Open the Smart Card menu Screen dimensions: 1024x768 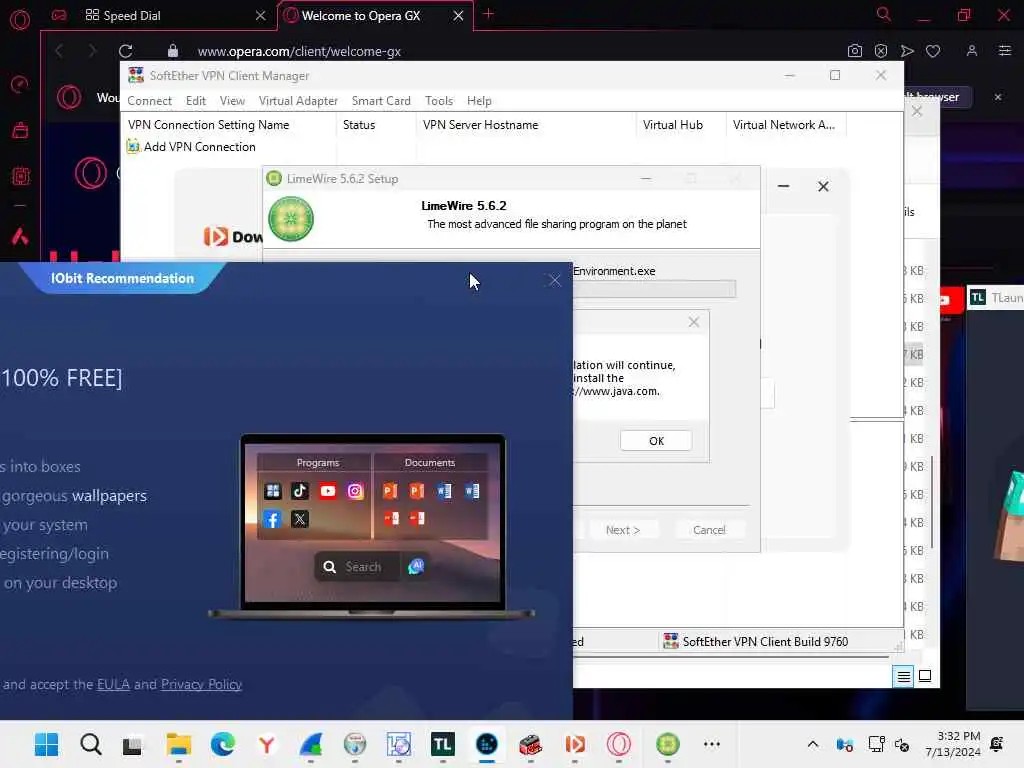click(381, 101)
